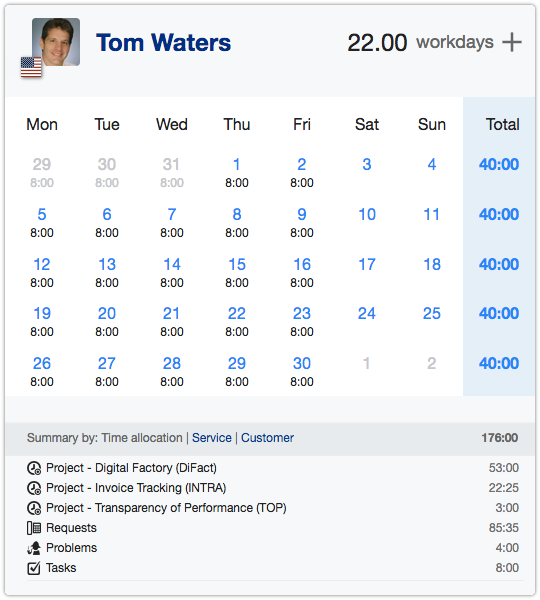This screenshot has height=600, width=540.
Task: Click the Digital Factory project clock icon
Action: [34, 468]
